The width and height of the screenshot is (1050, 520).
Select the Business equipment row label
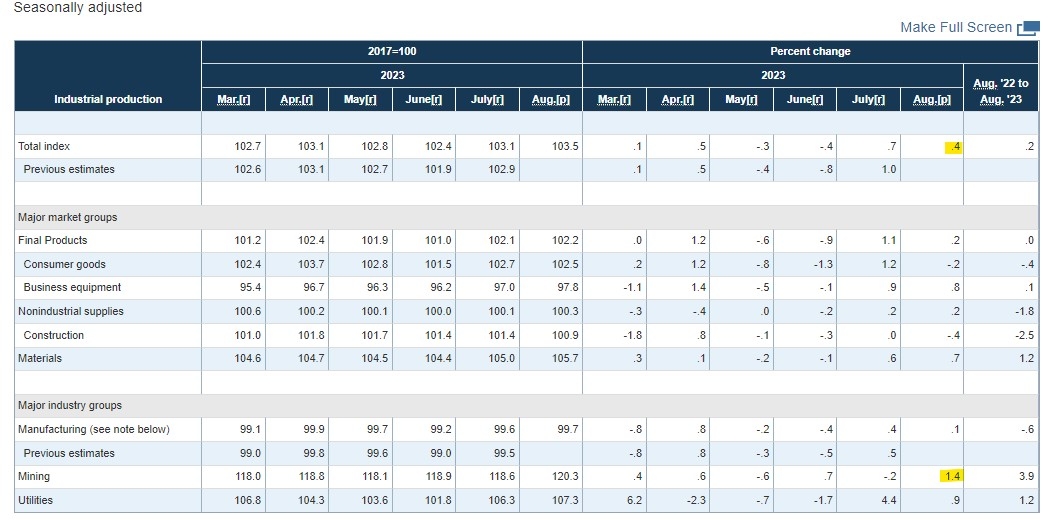(x=72, y=288)
